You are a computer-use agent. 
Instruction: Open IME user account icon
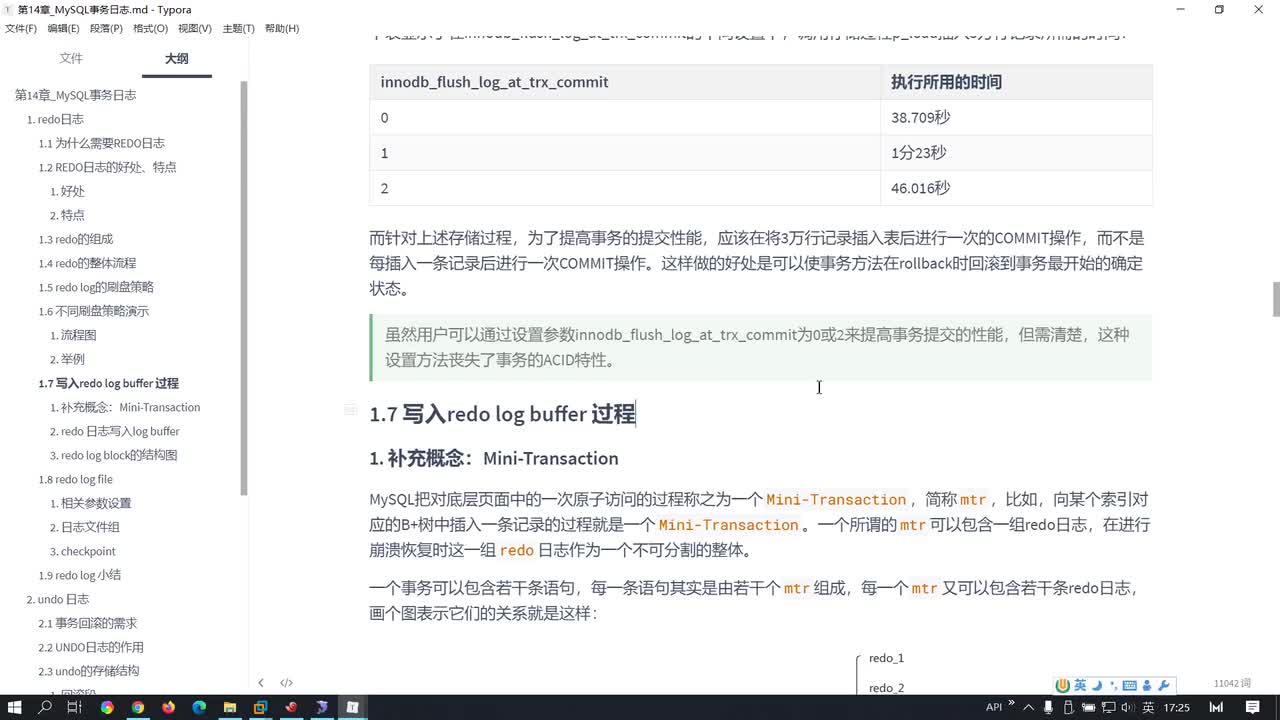[1147, 685]
